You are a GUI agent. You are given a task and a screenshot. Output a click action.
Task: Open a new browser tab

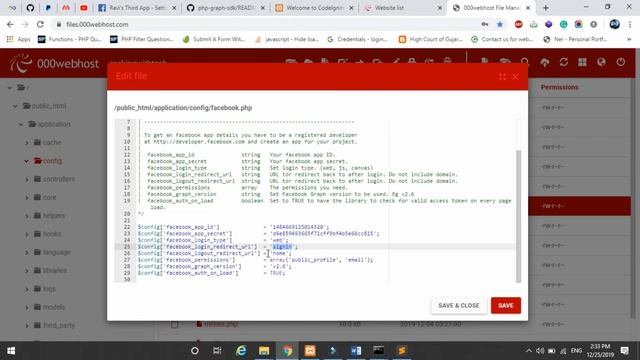545,8
